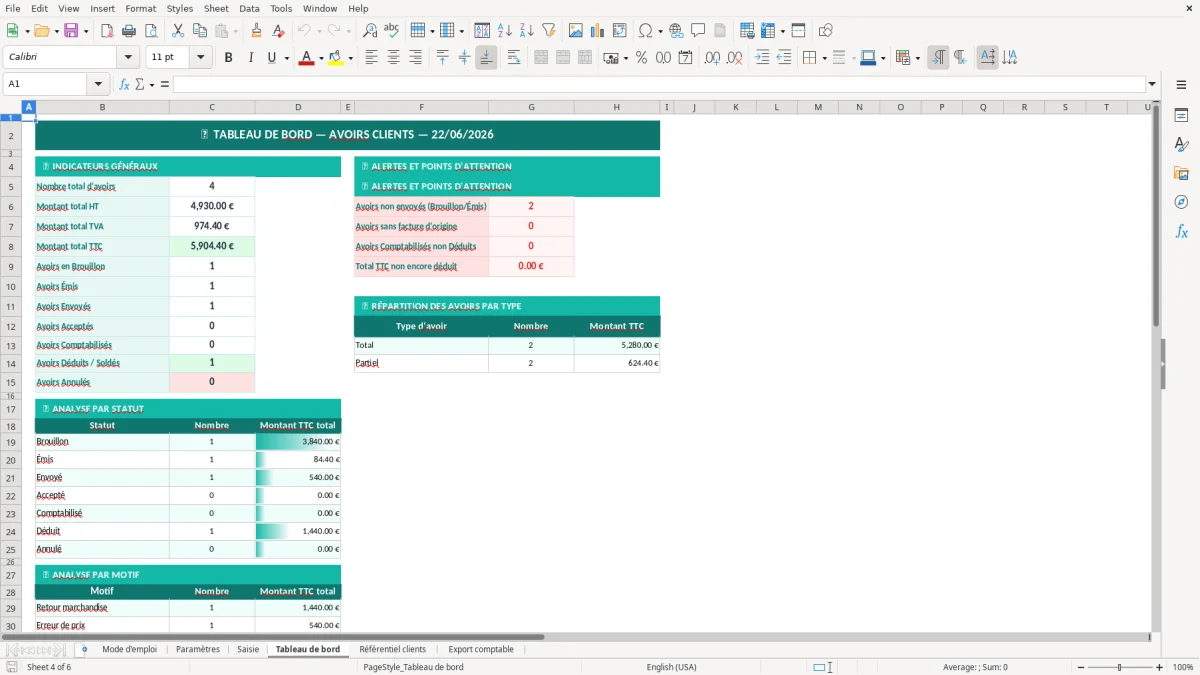Screen dimensions: 1200x675
Task: Click the Cut scissors icon
Action: click(177, 31)
